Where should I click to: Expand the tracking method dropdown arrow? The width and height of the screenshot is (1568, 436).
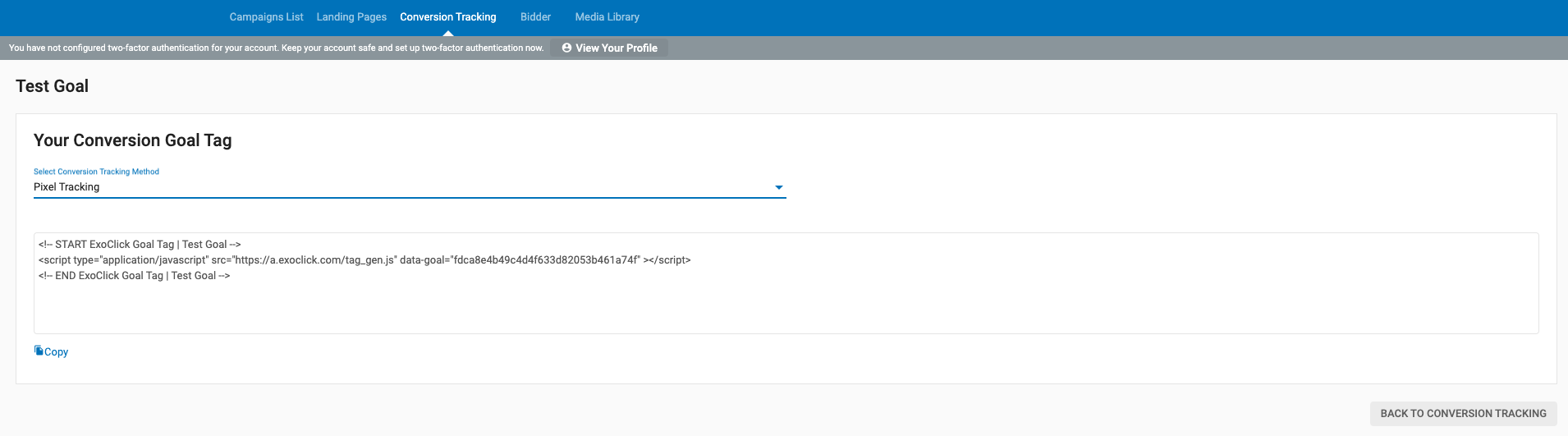778,188
